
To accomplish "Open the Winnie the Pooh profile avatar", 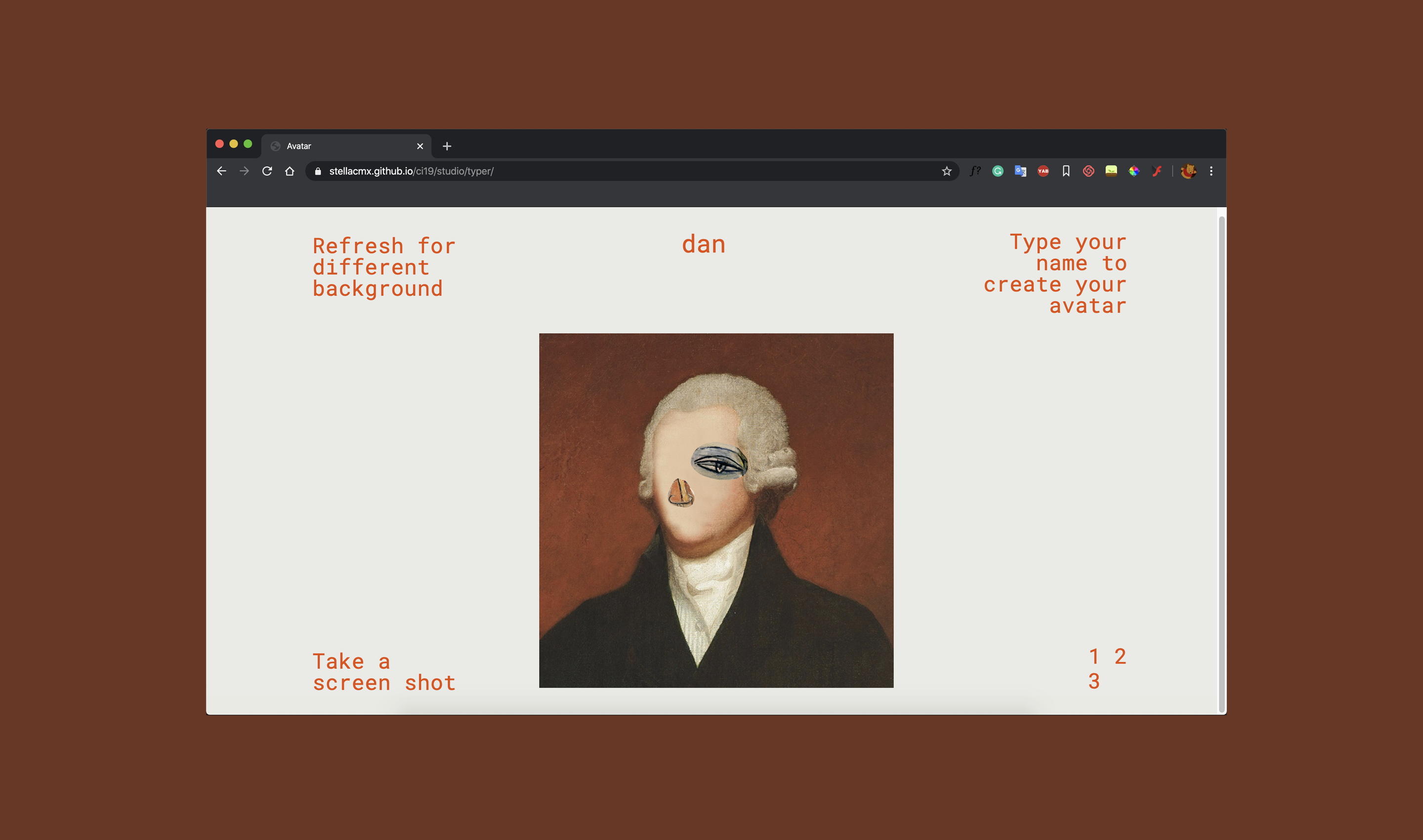I will (1188, 171).
